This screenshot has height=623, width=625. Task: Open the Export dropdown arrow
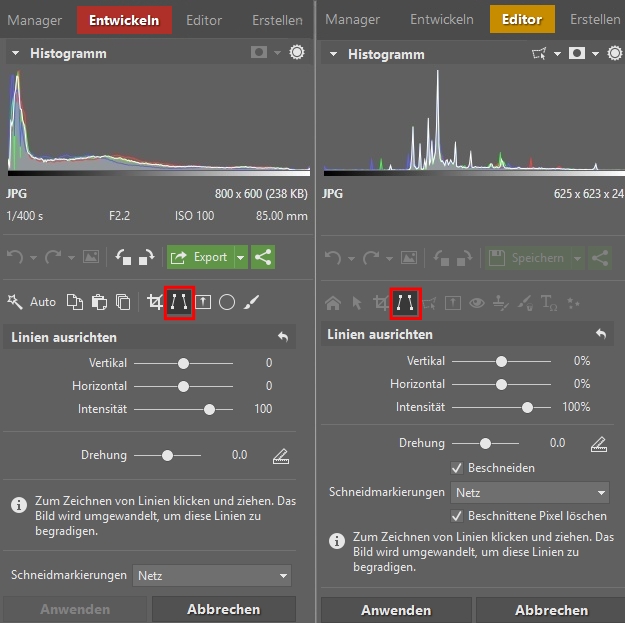[x=240, y=257]
